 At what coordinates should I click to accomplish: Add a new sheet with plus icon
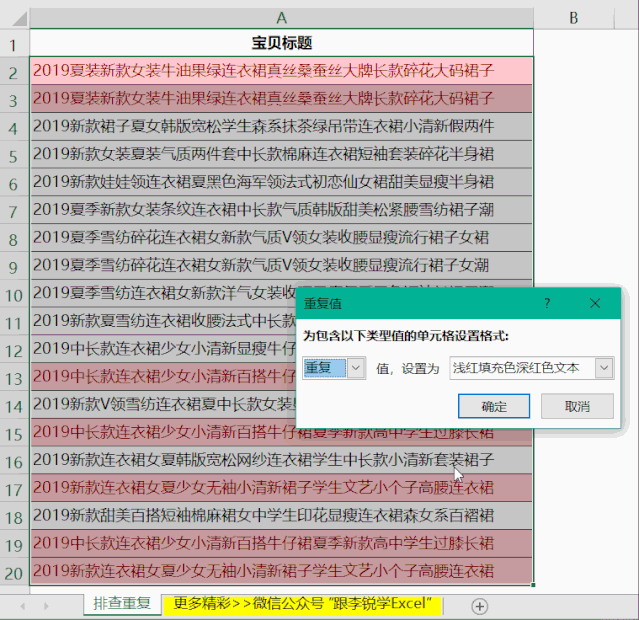coord(480,606)
